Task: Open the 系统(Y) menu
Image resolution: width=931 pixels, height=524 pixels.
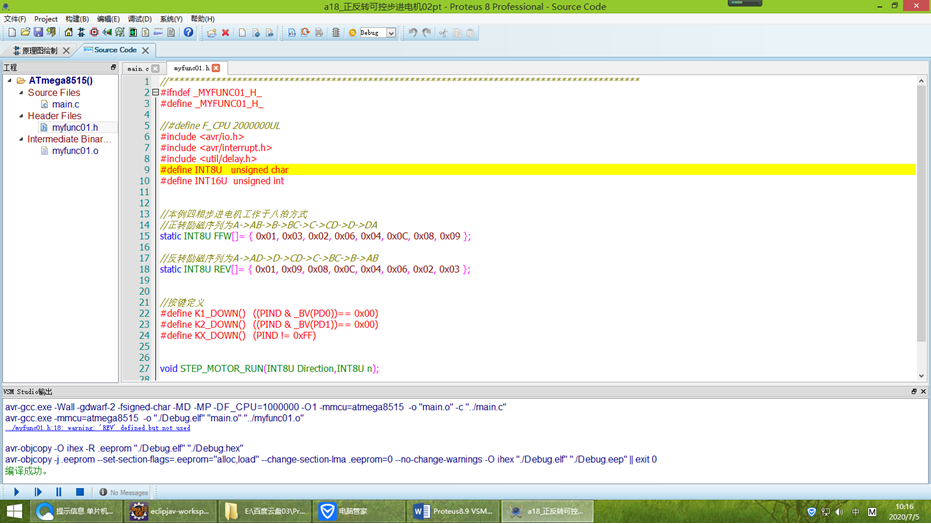Action: point(171,19)
